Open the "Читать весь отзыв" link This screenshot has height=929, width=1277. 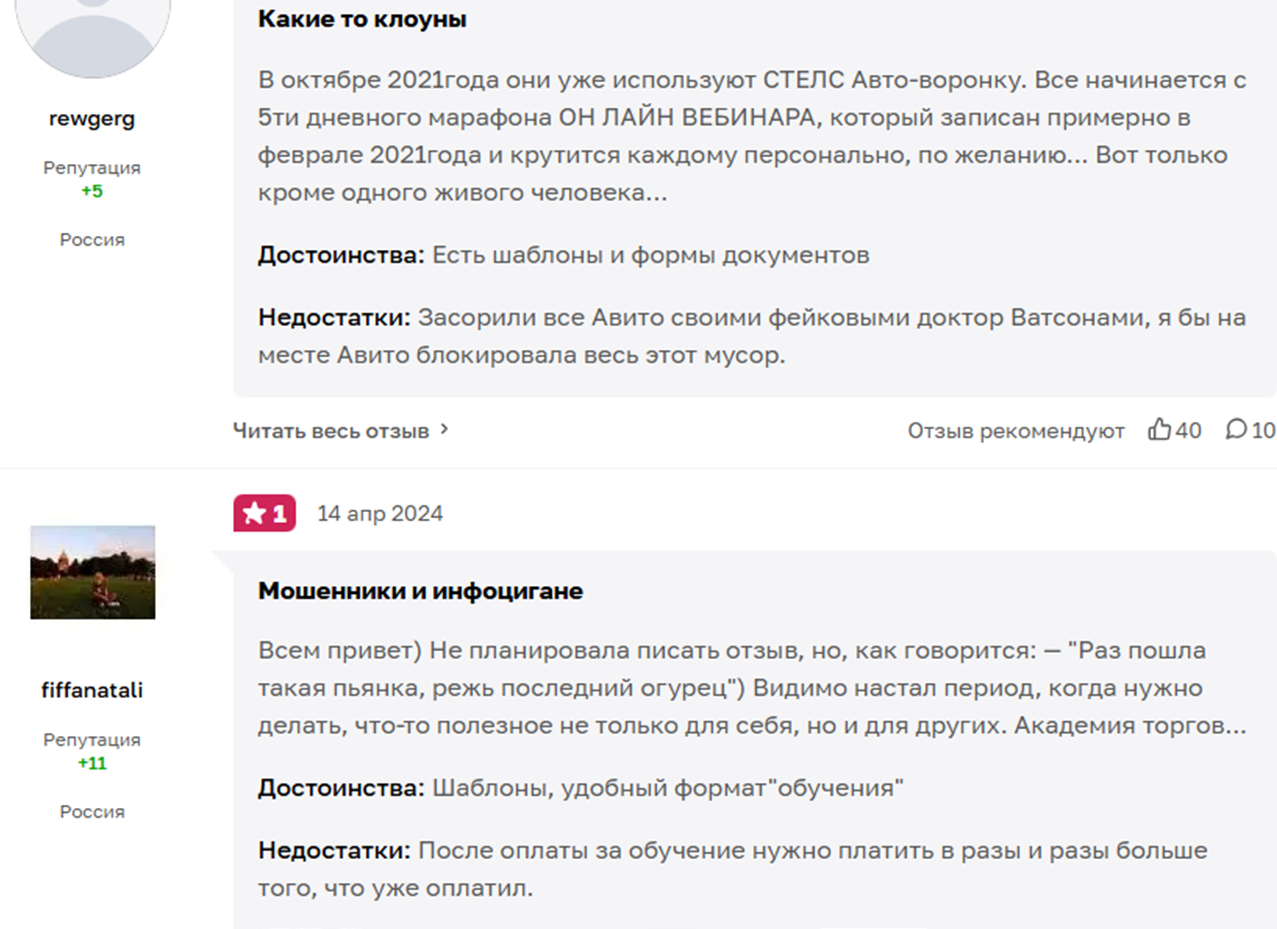coord(331,431)
